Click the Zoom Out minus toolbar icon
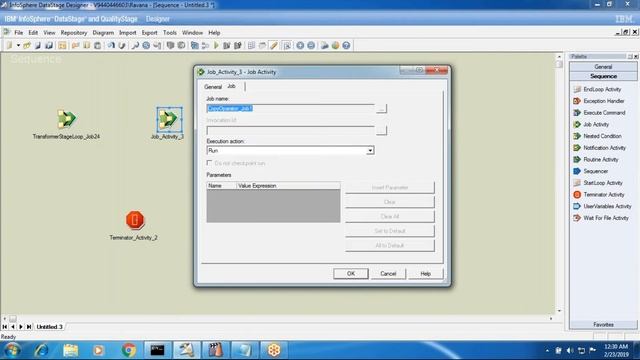The width and height of the screenshot is (640, 360). [311, 45]
